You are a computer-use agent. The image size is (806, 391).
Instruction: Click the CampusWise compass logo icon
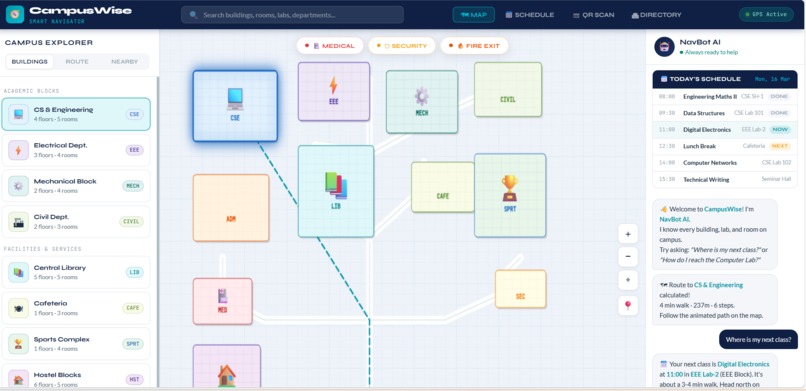coord(15,14)
